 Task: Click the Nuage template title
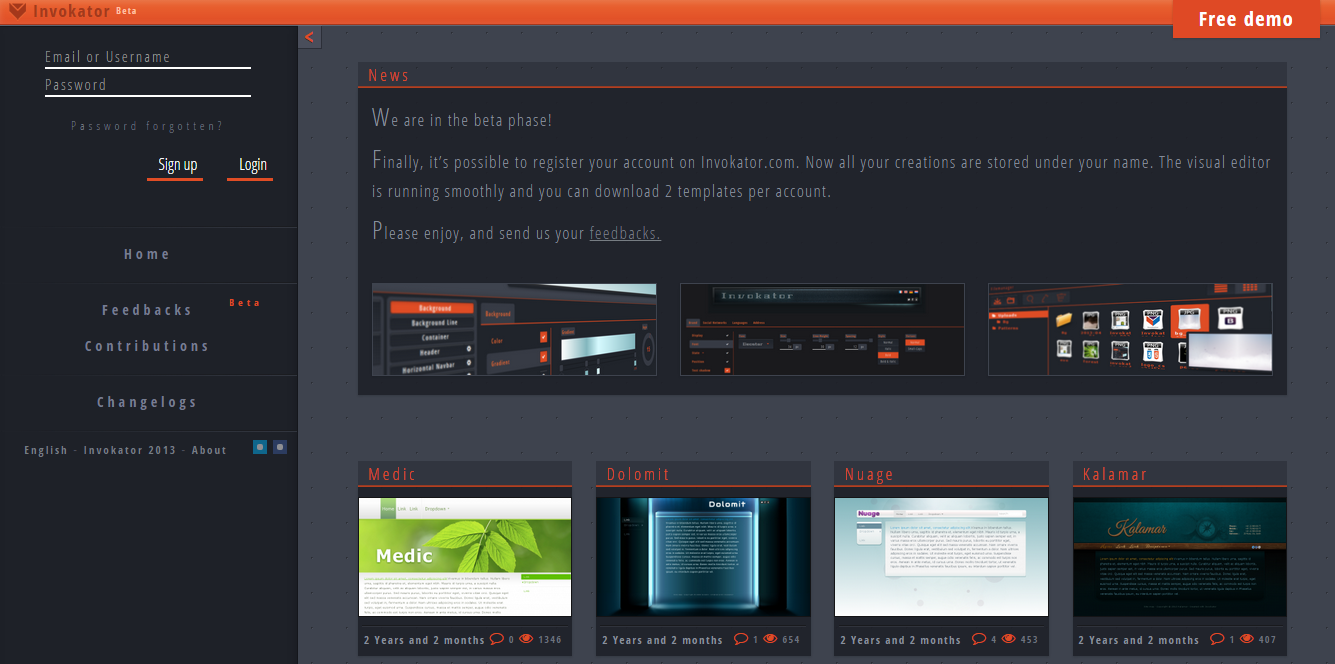pos(869,474)
